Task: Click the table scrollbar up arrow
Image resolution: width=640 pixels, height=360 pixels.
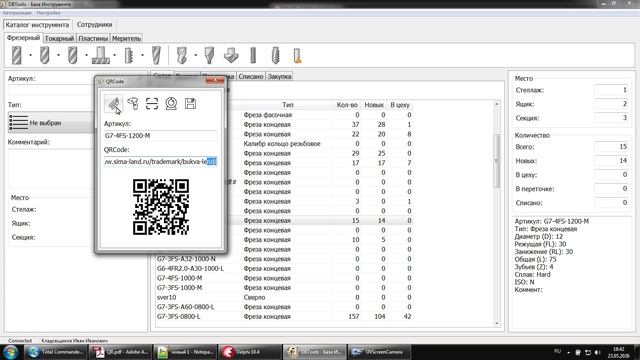Action: [497, 104]
